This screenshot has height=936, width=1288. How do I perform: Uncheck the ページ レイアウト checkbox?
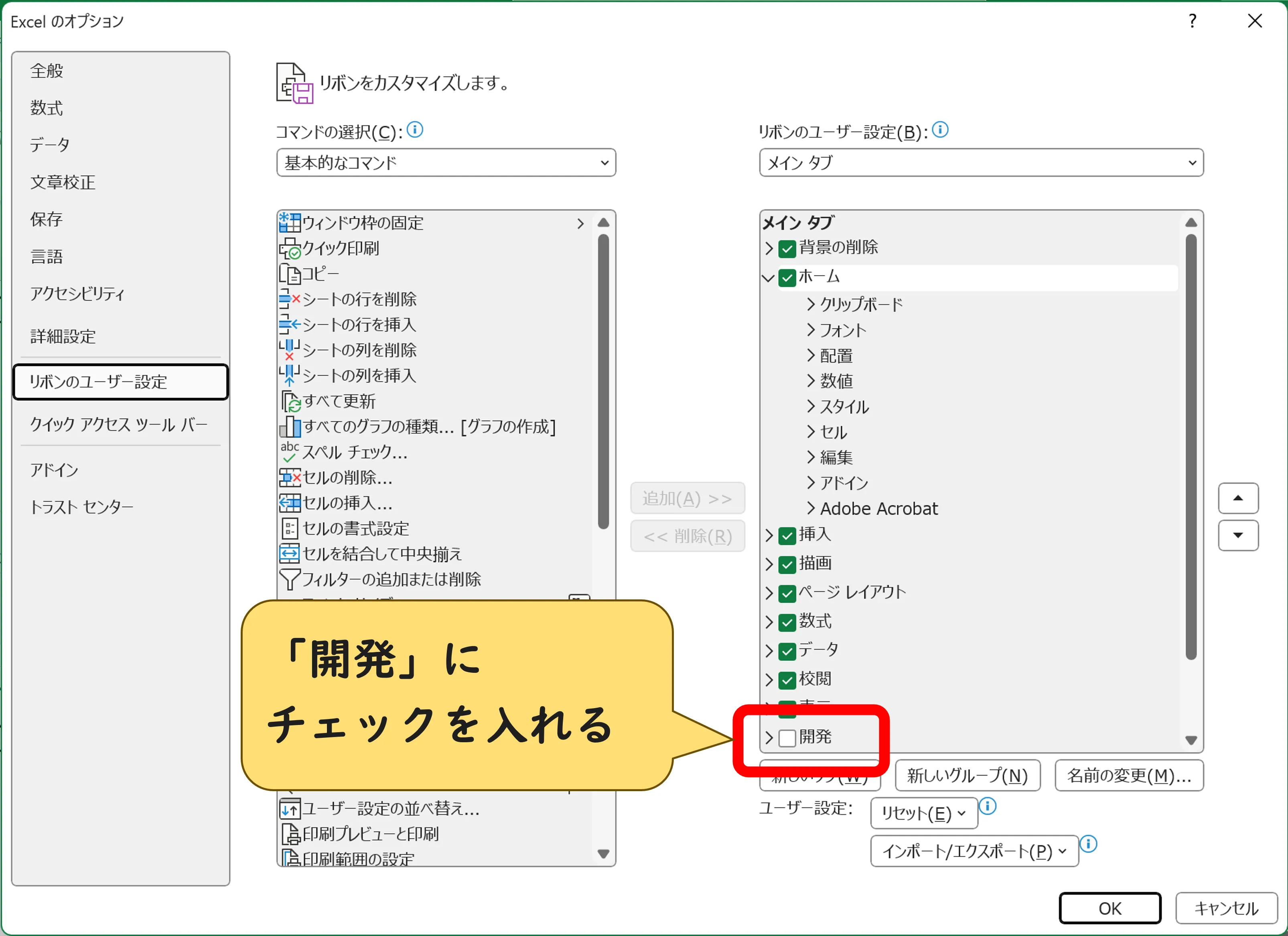tap(787, 593)
